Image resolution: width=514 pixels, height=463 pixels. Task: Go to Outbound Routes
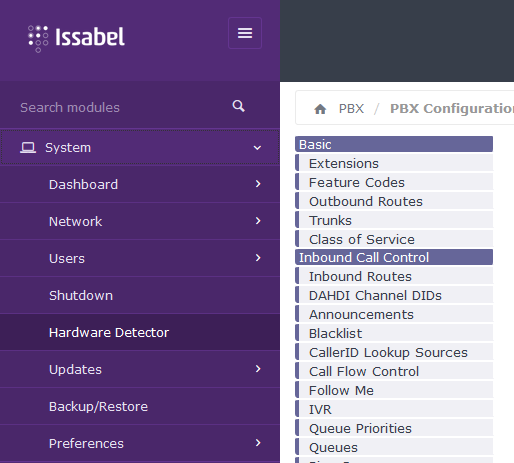[x=366, y=202]
